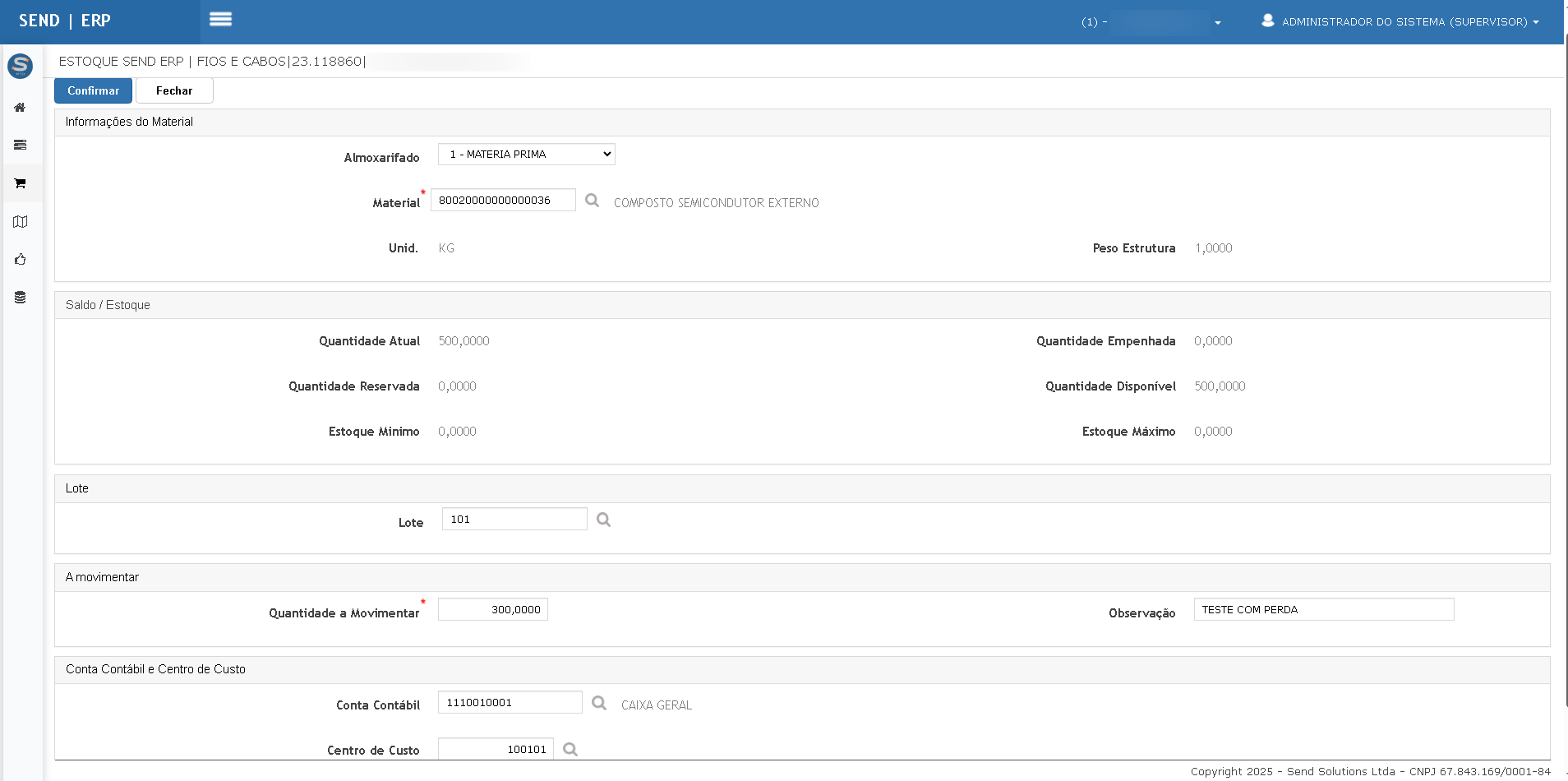Click the Observação text field
Viewport: 1568px width, 781px height.
pyautogui.click(x=1323, y=610)
